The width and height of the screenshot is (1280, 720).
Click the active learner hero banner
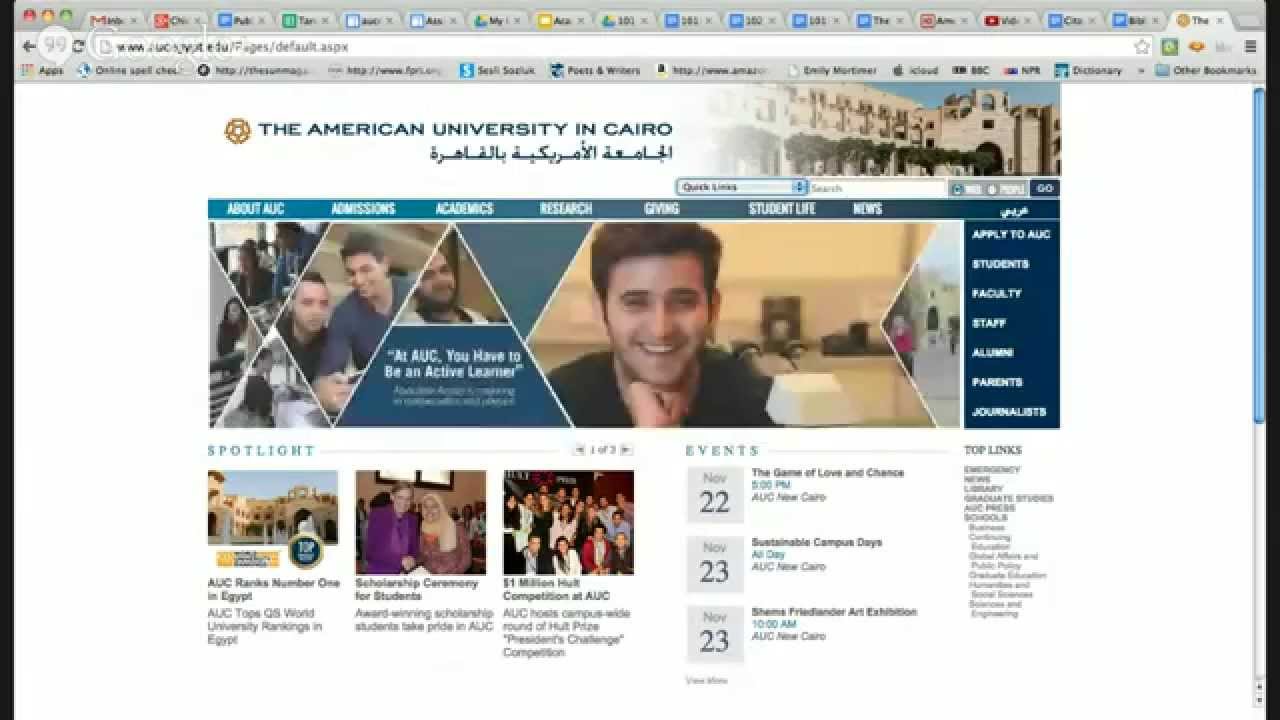pos(585,325)
